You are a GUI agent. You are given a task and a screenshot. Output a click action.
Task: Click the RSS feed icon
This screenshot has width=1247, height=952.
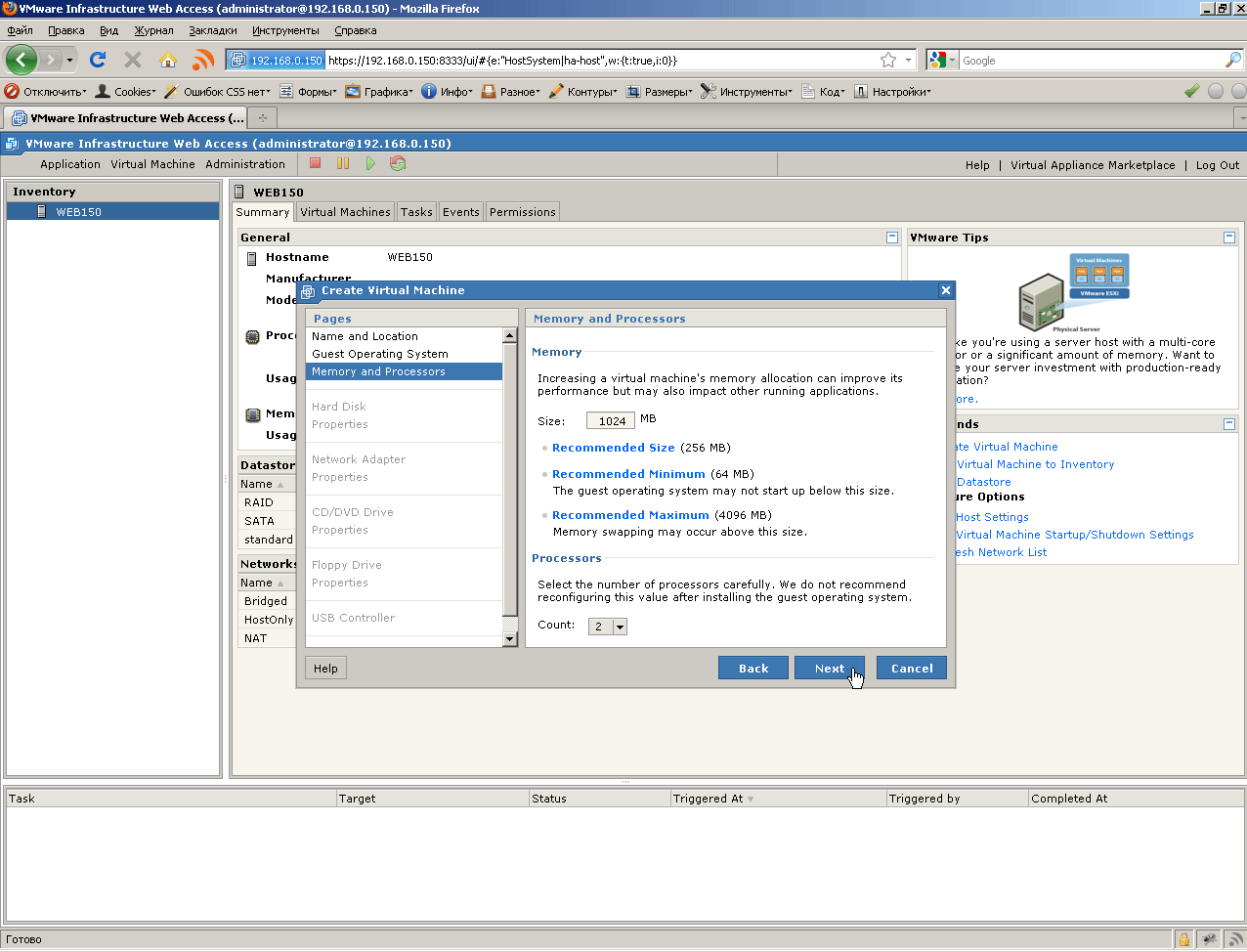[x=203, y=60]
